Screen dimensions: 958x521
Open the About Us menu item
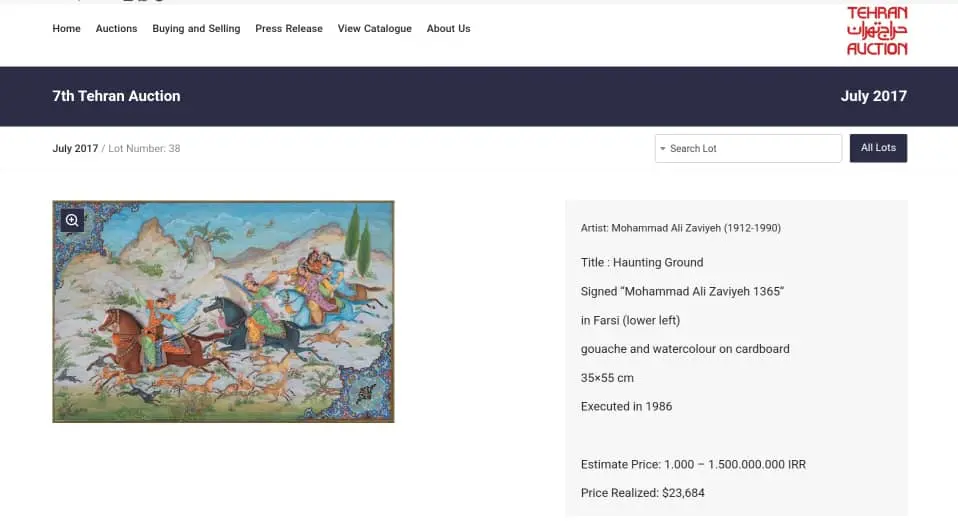coord(448,29)
